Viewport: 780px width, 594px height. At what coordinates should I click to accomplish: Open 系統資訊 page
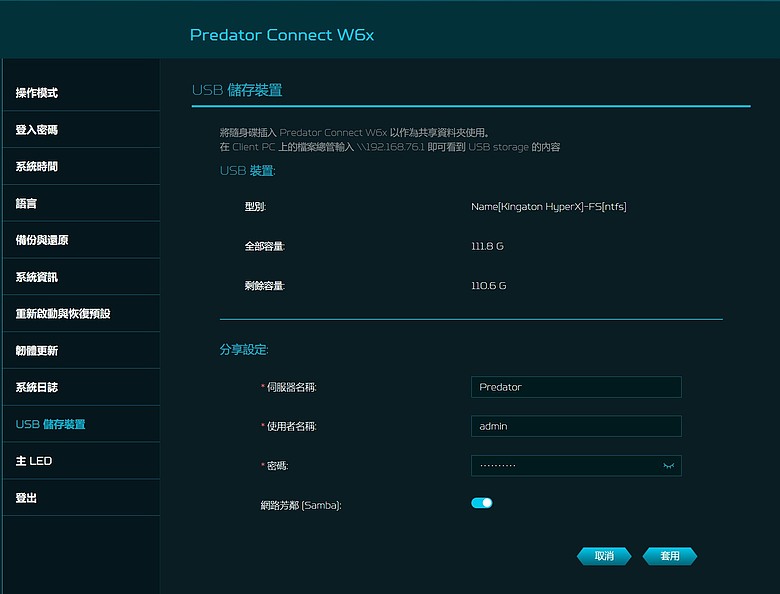coord(82,277)
